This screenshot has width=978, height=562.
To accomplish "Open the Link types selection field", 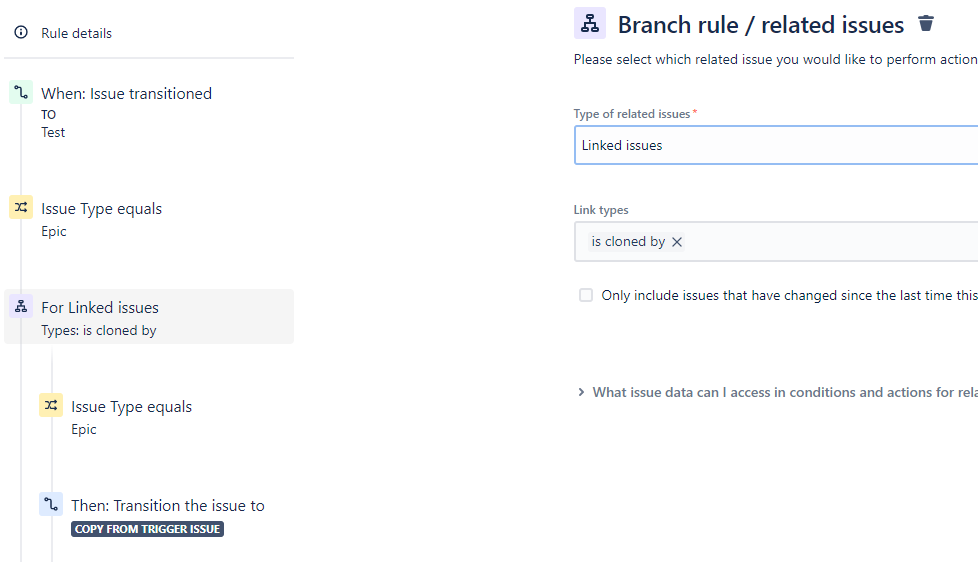I will pyautogui.click(x=776, y=241).
